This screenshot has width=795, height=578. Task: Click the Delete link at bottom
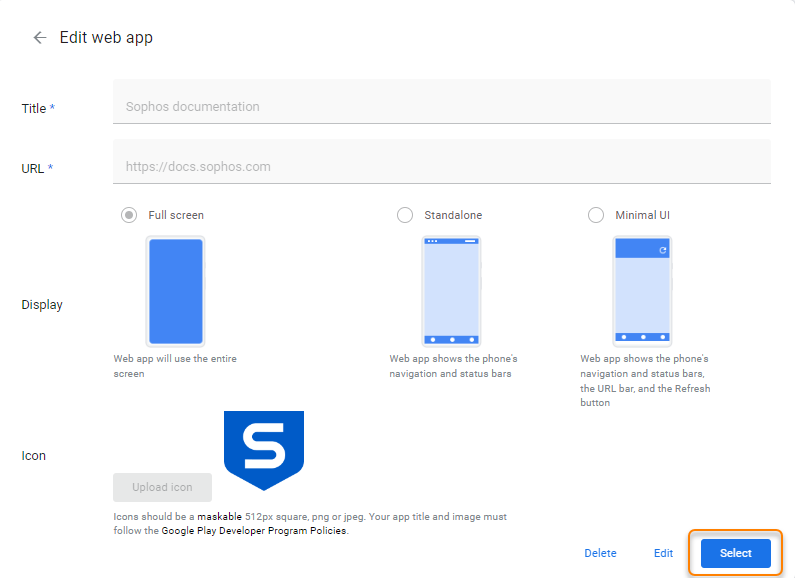600,553
